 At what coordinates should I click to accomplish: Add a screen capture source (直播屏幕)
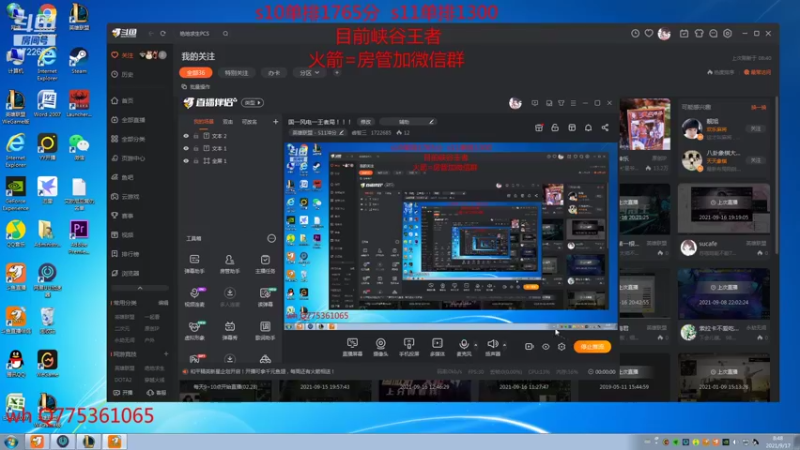click(x=352, y=346)
